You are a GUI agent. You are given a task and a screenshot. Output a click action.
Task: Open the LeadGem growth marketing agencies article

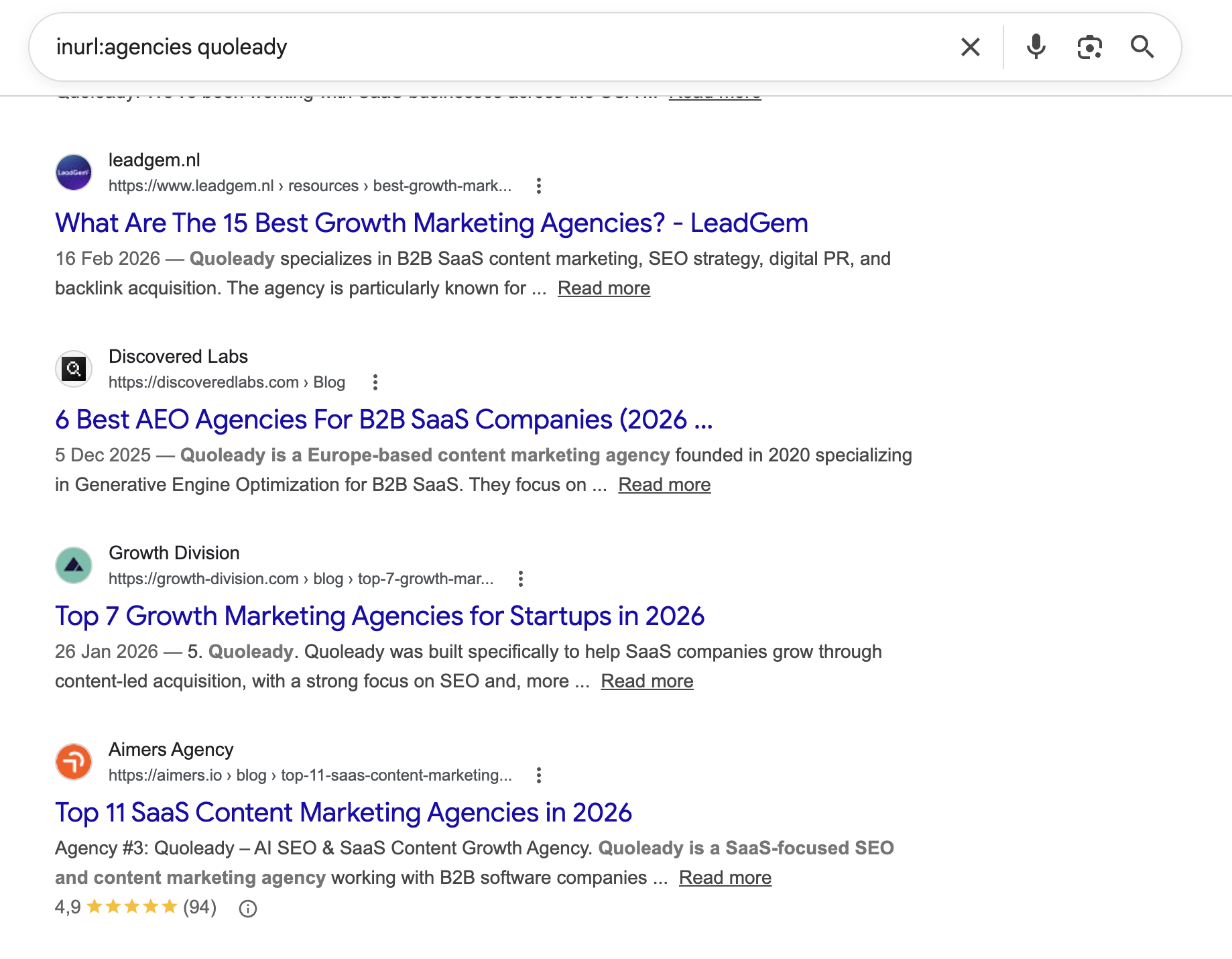pos(432,223)
